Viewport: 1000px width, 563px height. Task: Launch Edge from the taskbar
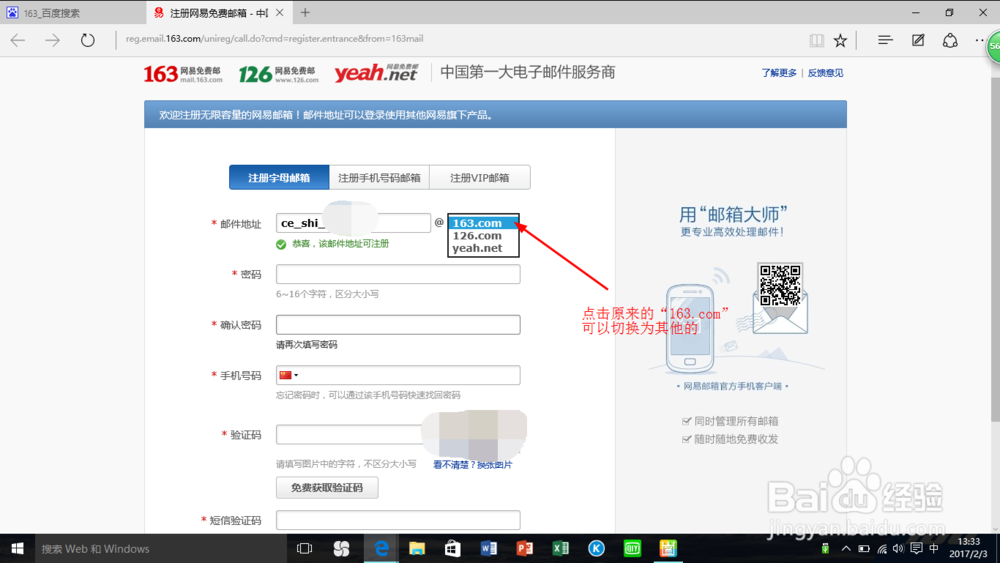[x=381, y=548]
